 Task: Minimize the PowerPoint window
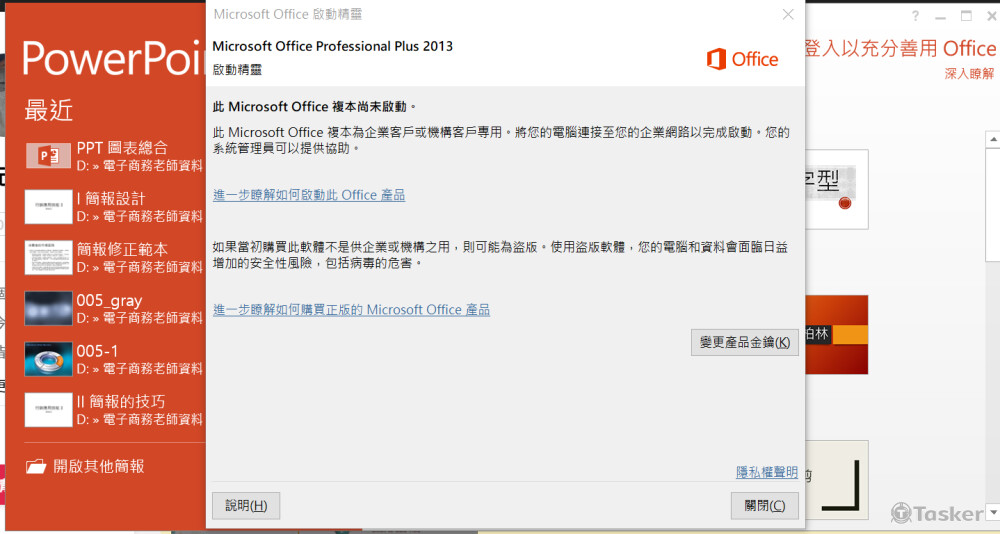(941, 16)
